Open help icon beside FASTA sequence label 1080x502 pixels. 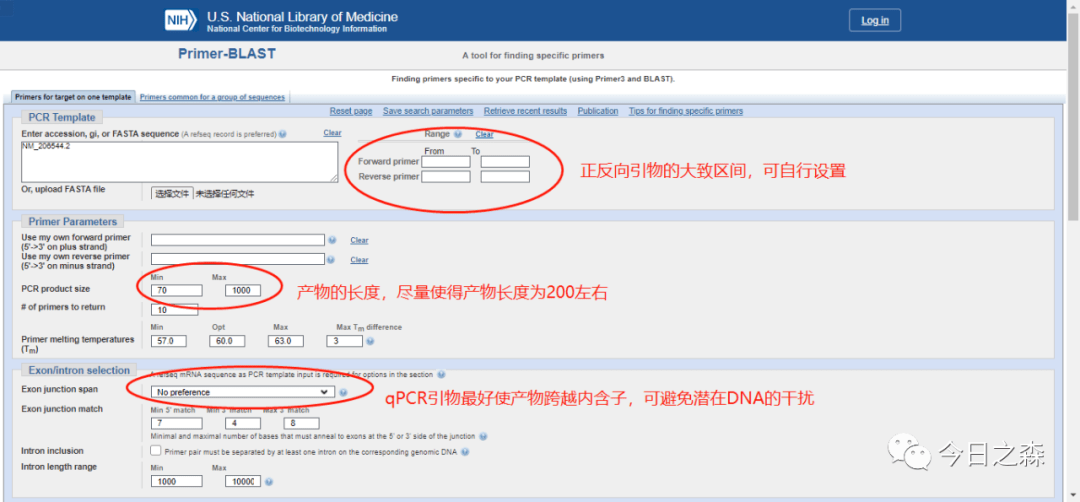[x=283, y=134]
